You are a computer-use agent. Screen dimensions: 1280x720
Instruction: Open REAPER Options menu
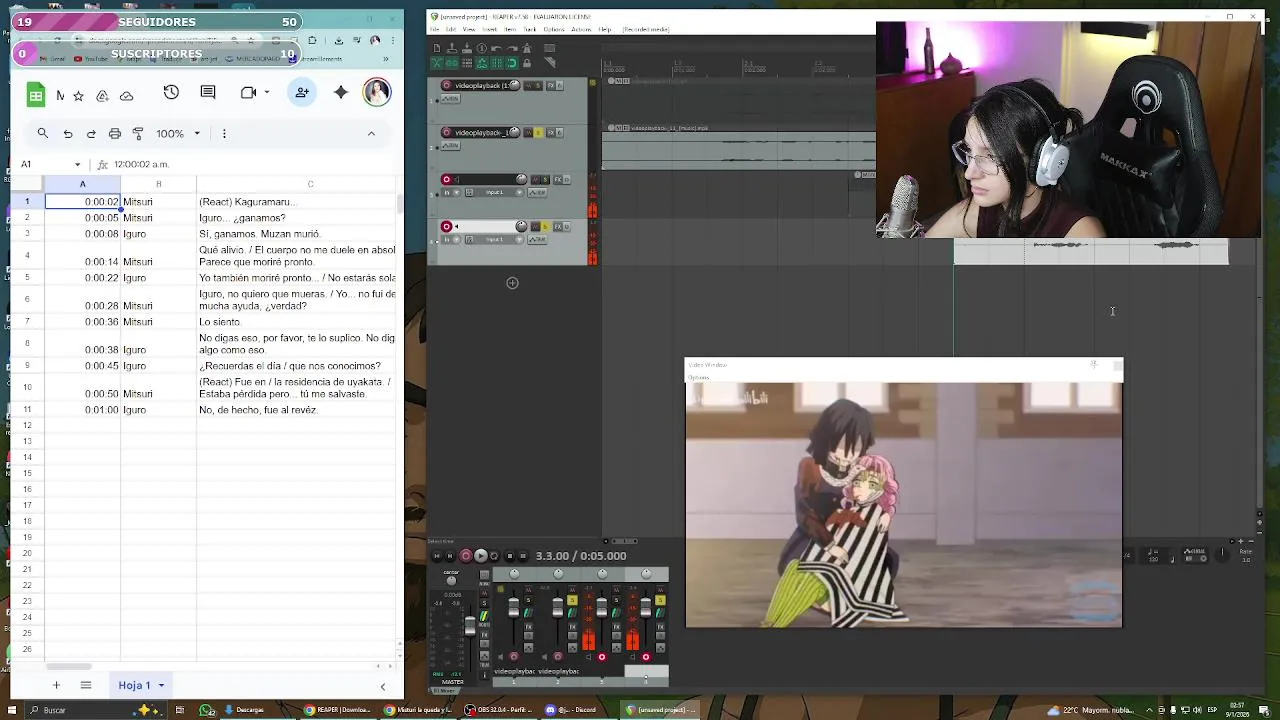pos(554,29)
